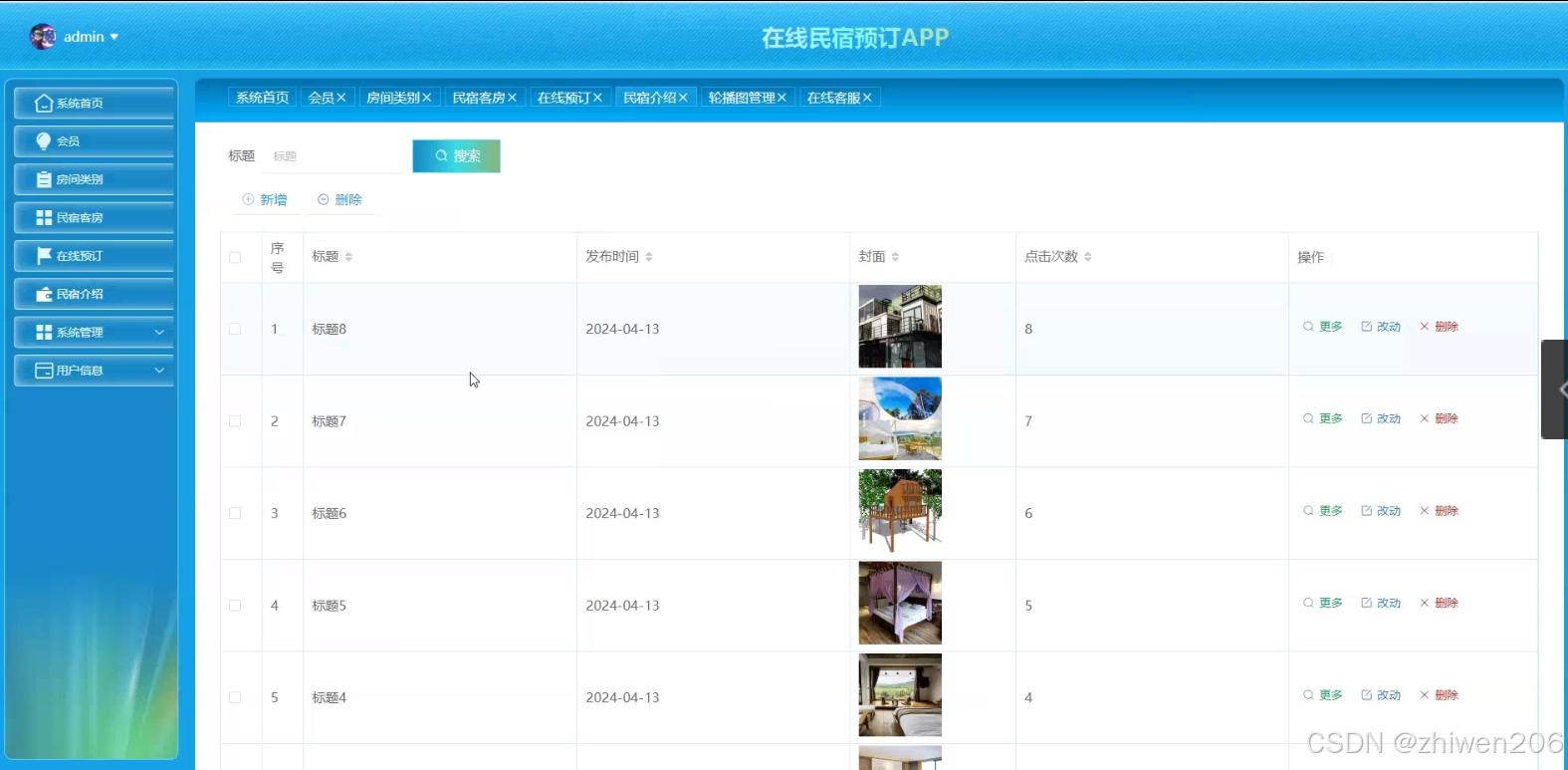The width and height of the screenshot is (1568, 770).
Task: Click 更多 for row 标题6
Action: [x=1323, y=511]
